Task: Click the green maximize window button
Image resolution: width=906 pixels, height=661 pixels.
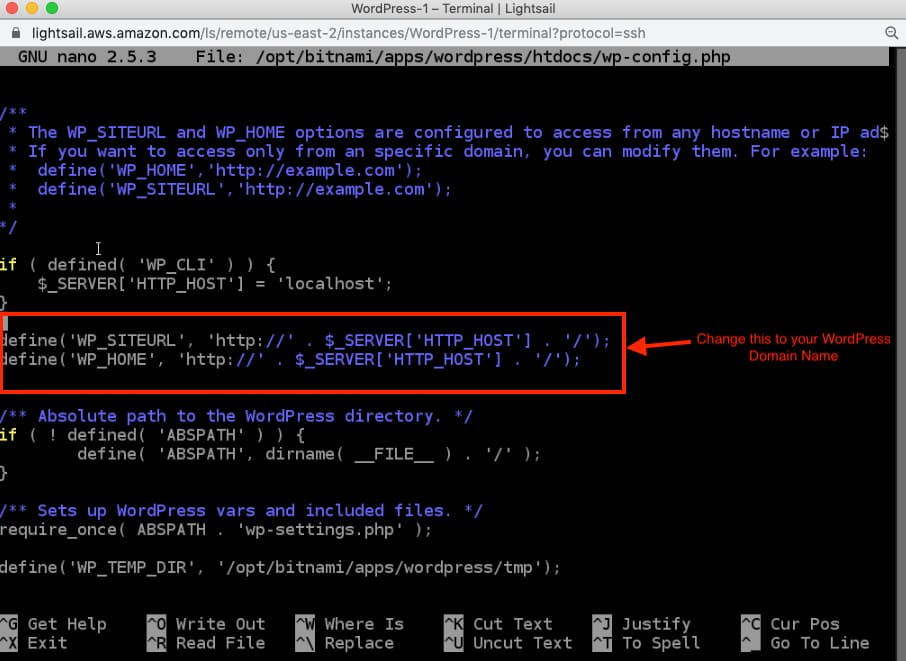Action: coord(52,8)
